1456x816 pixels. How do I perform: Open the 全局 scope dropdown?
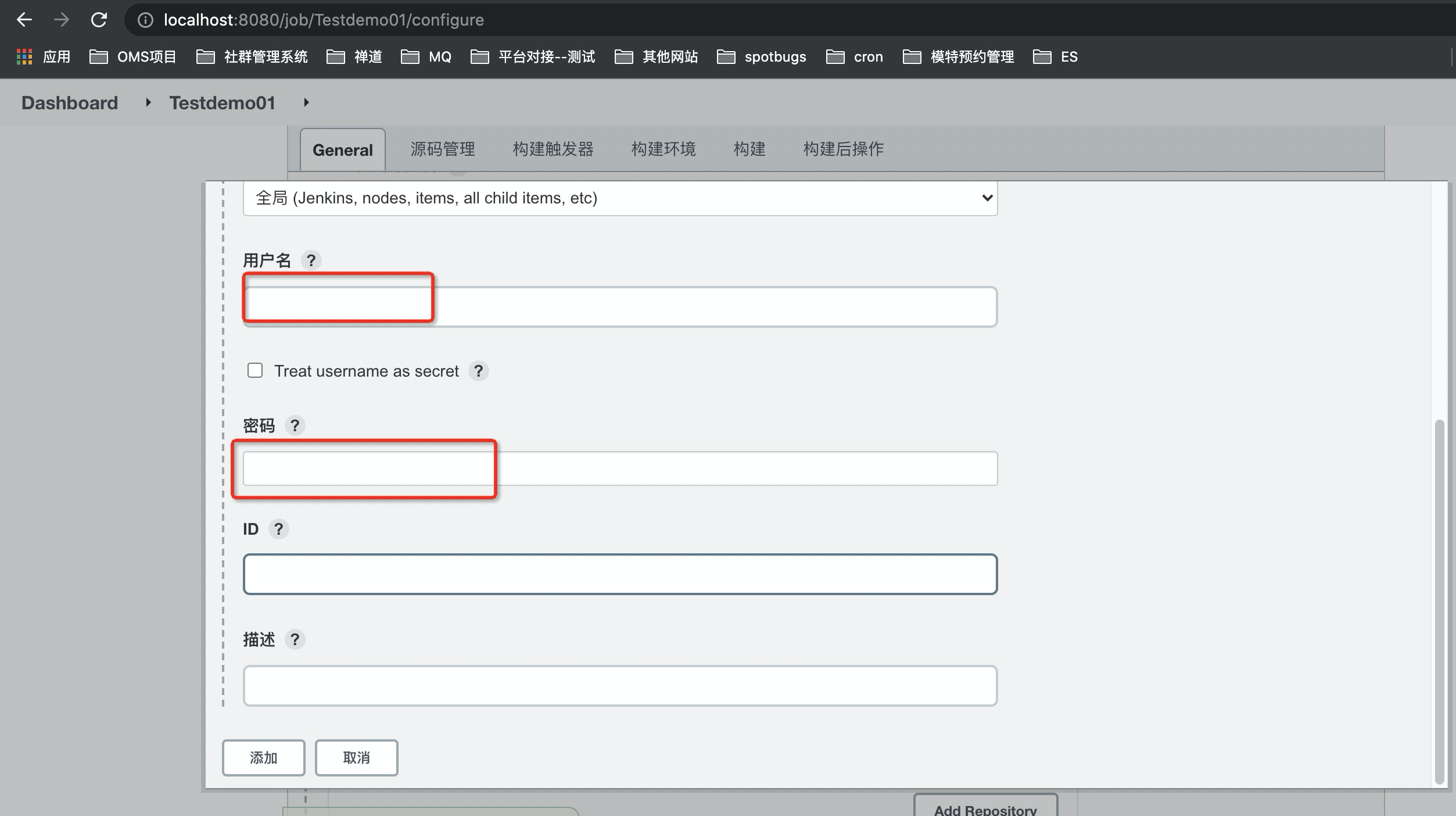tap(620, 198)
